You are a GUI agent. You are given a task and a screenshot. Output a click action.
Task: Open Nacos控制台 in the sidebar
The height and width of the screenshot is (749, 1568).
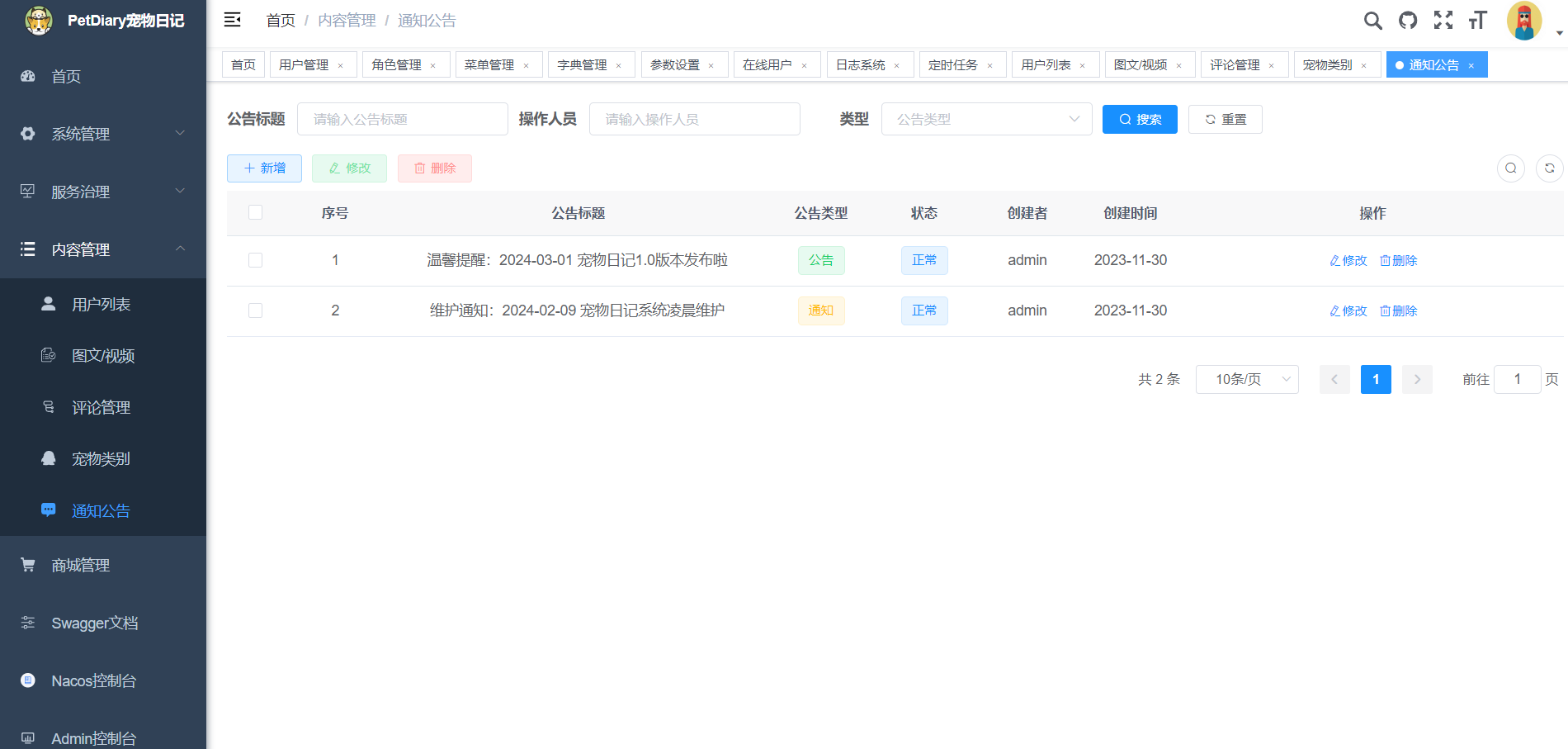[x=103, y=680]
